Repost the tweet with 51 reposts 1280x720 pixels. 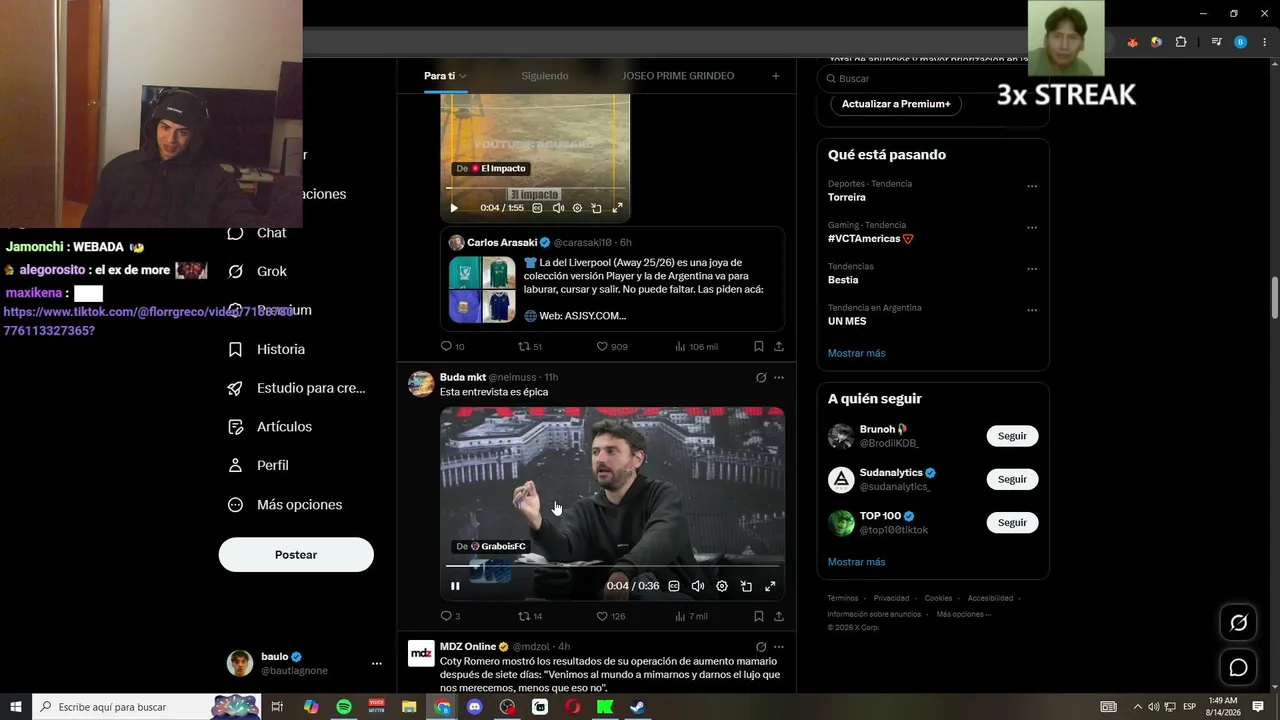524,347
